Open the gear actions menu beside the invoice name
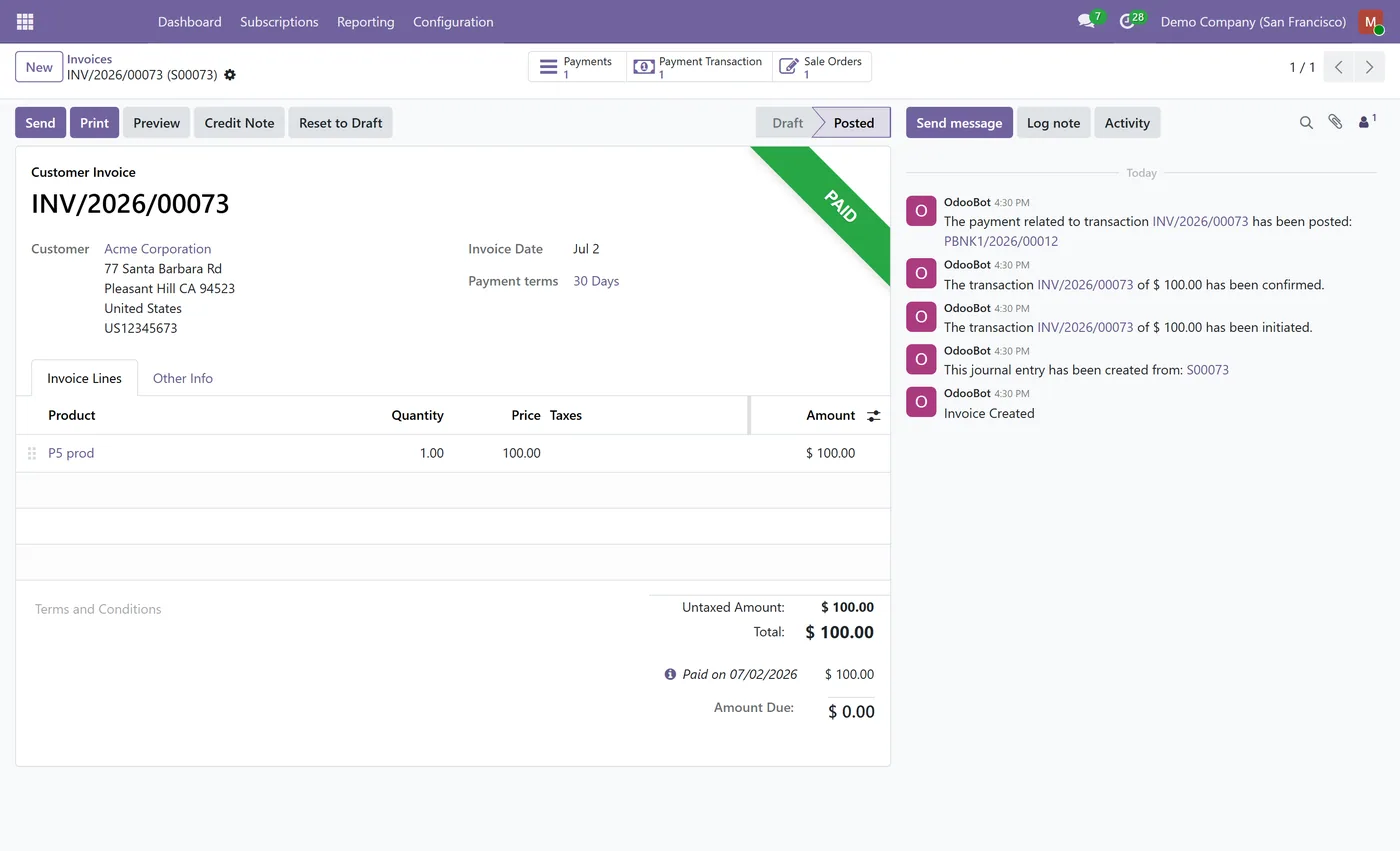 click(230, 75)
